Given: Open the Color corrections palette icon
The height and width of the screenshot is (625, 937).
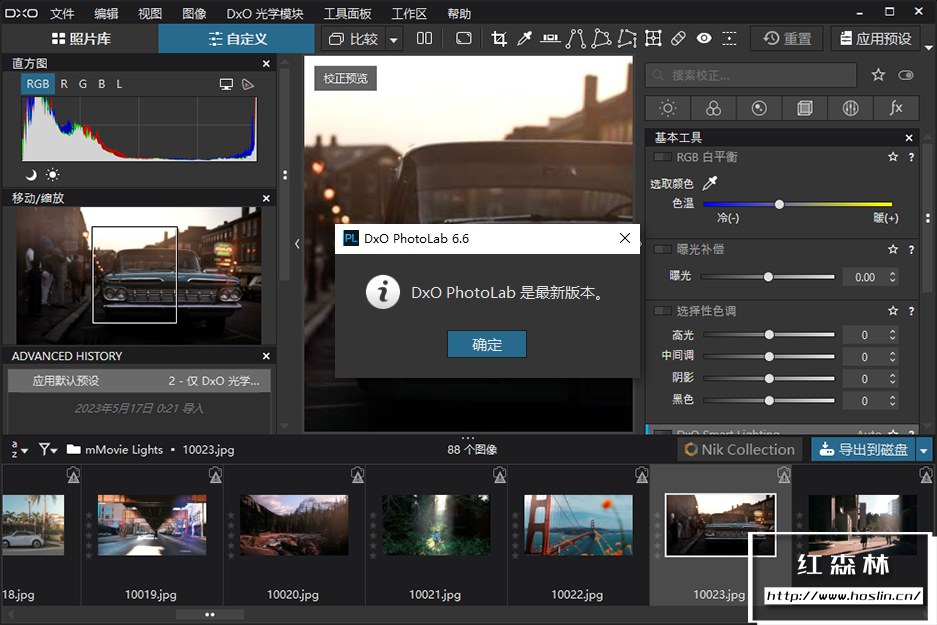Looking at the screenshot, I should (x=713, y=108).
